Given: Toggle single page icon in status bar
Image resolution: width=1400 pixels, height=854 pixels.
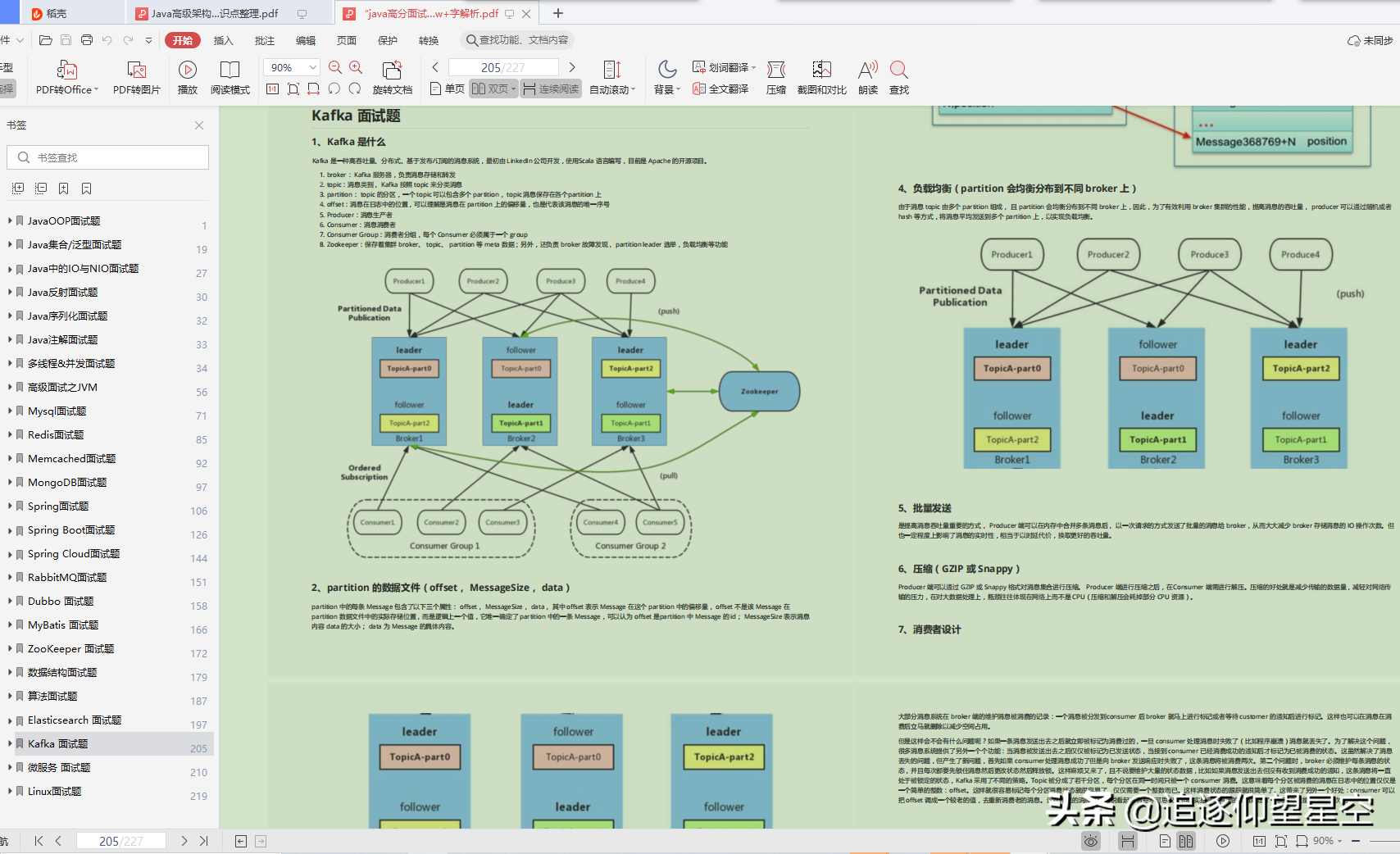Looking at the screenshot, I should 1165,841.
